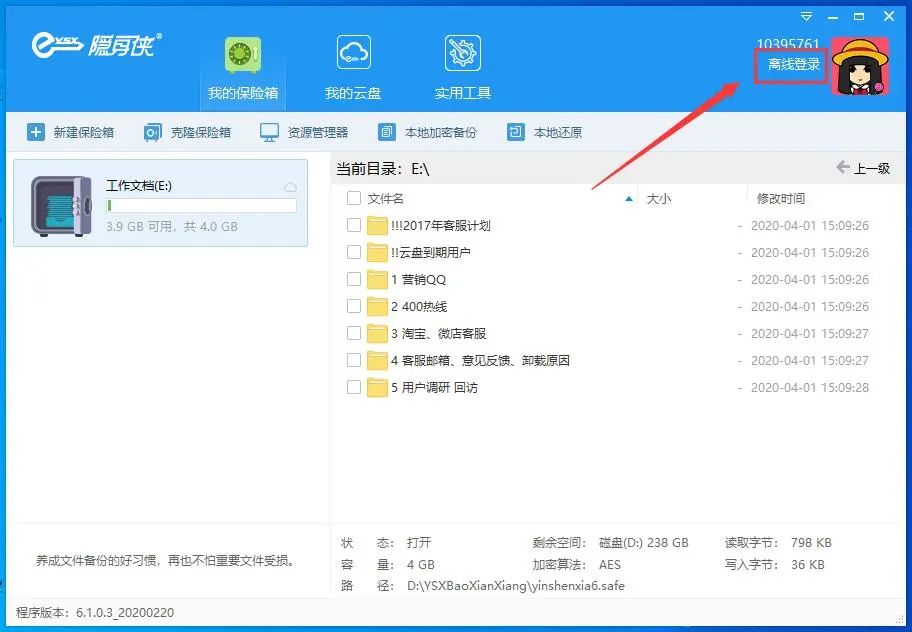Start 本地加密备份 using its backup icon

(387, 131)
